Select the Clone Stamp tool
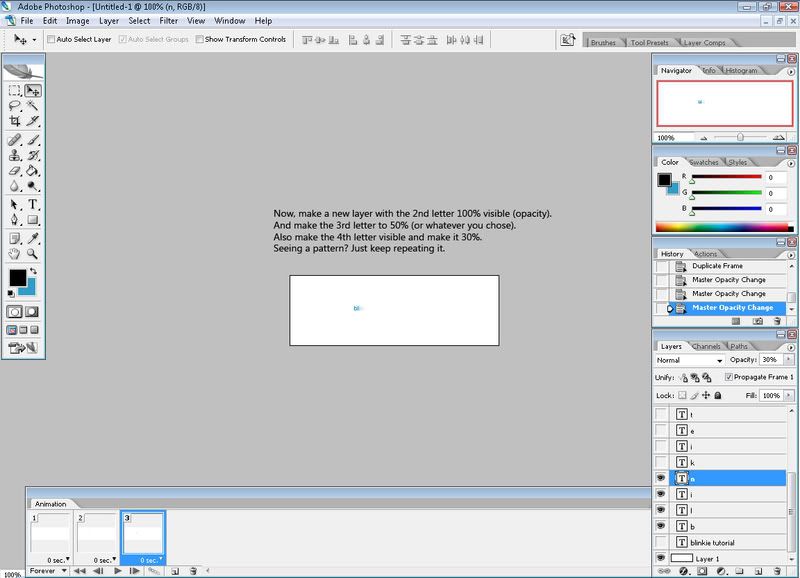Image resolution: width=800 pixels, height=578 pixels. [15, 155]
